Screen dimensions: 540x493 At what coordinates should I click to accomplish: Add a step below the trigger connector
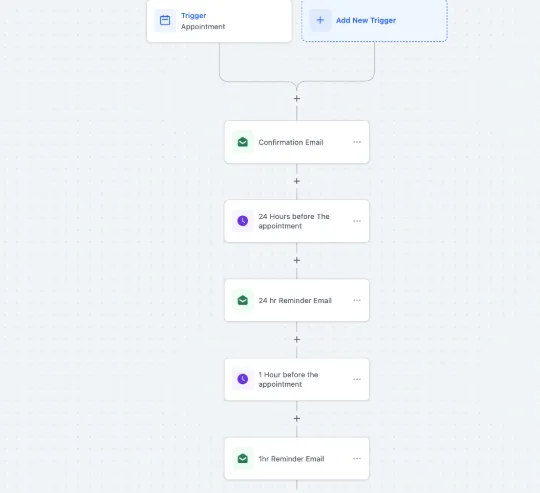coord(297,99)
